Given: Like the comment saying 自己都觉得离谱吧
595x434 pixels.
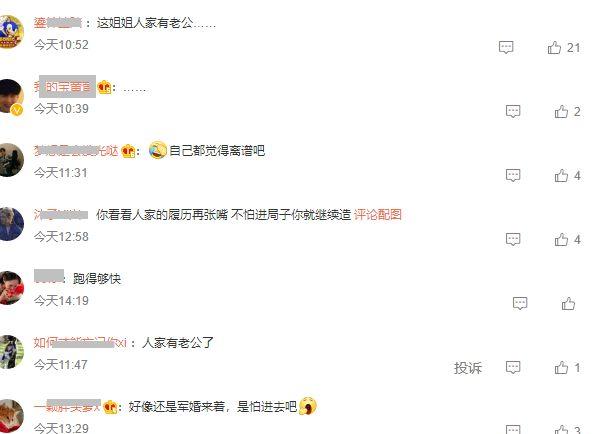Looking at the screenshot, I should (561, 176).
